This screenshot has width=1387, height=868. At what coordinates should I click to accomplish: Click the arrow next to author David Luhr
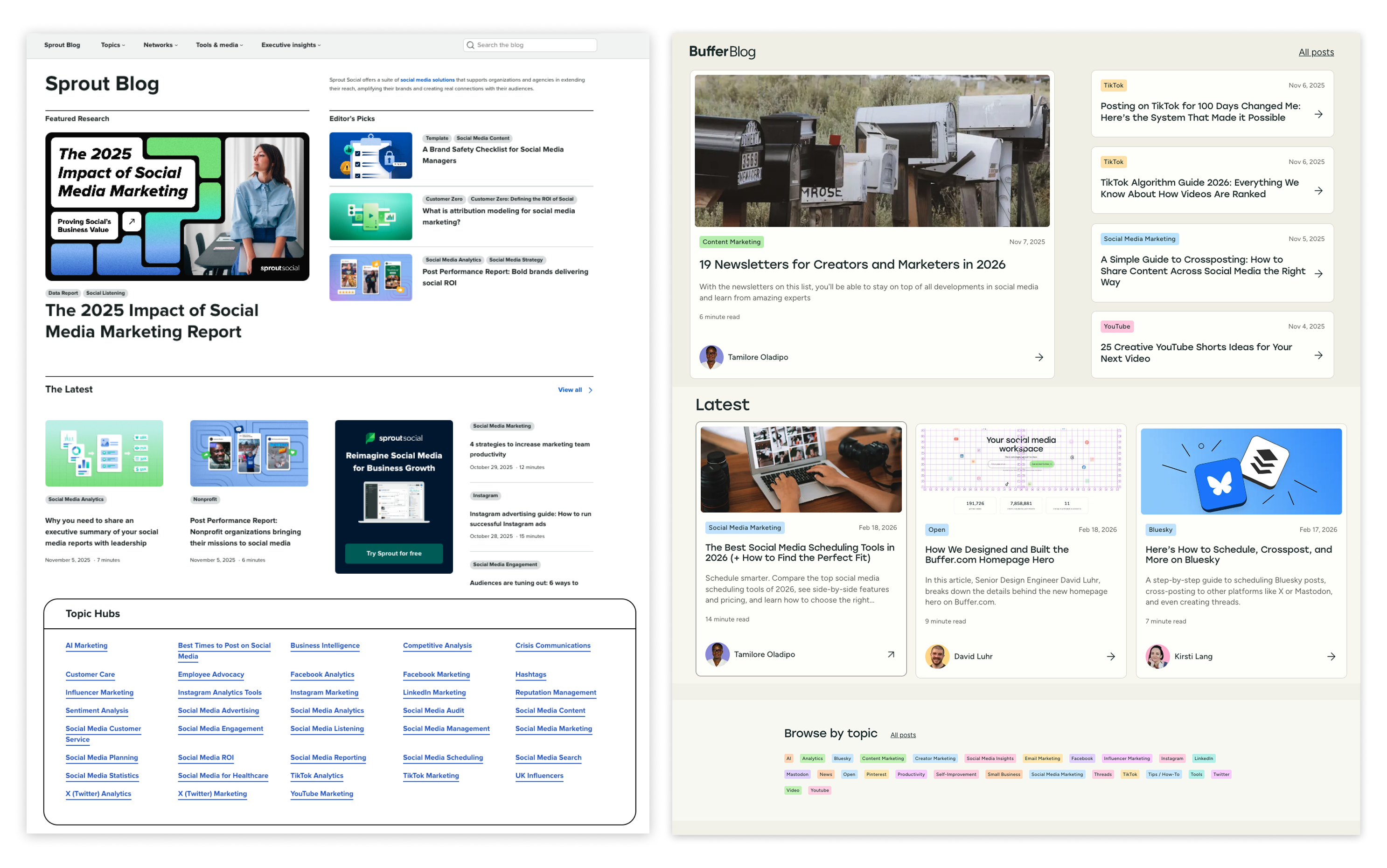pos(1111,656)
